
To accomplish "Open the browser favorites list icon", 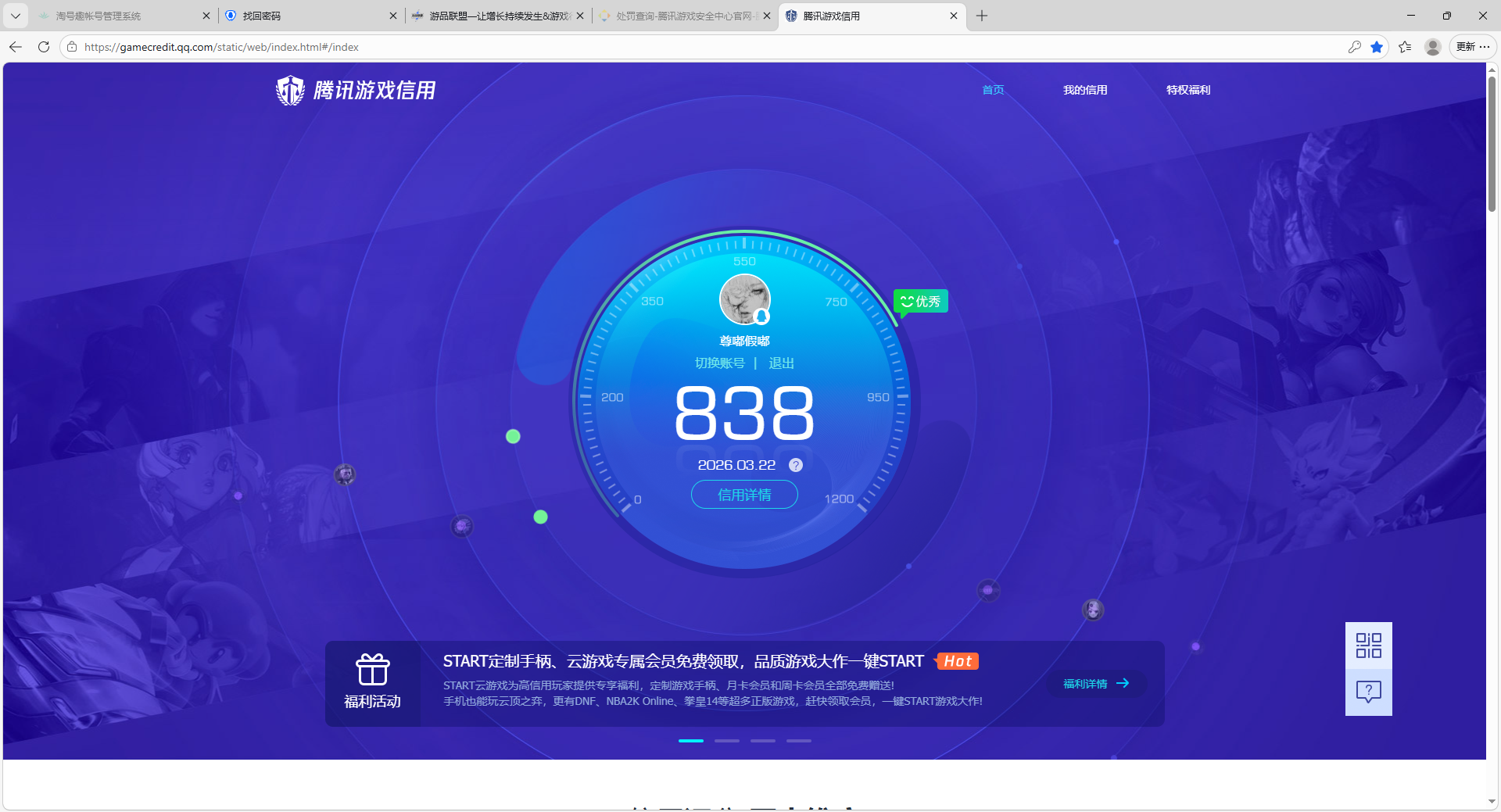I will (x=1405, y=47).
